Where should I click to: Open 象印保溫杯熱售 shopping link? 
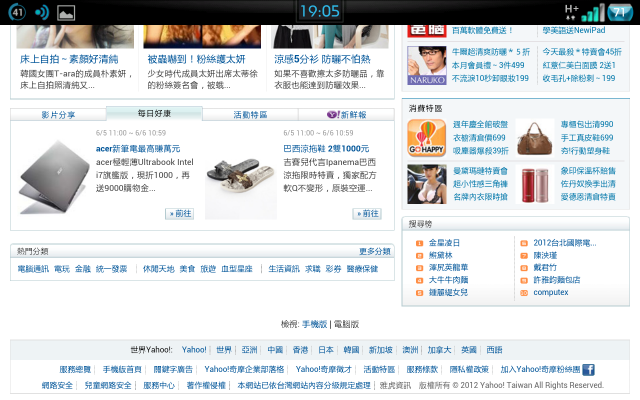[x=588, y=171]
